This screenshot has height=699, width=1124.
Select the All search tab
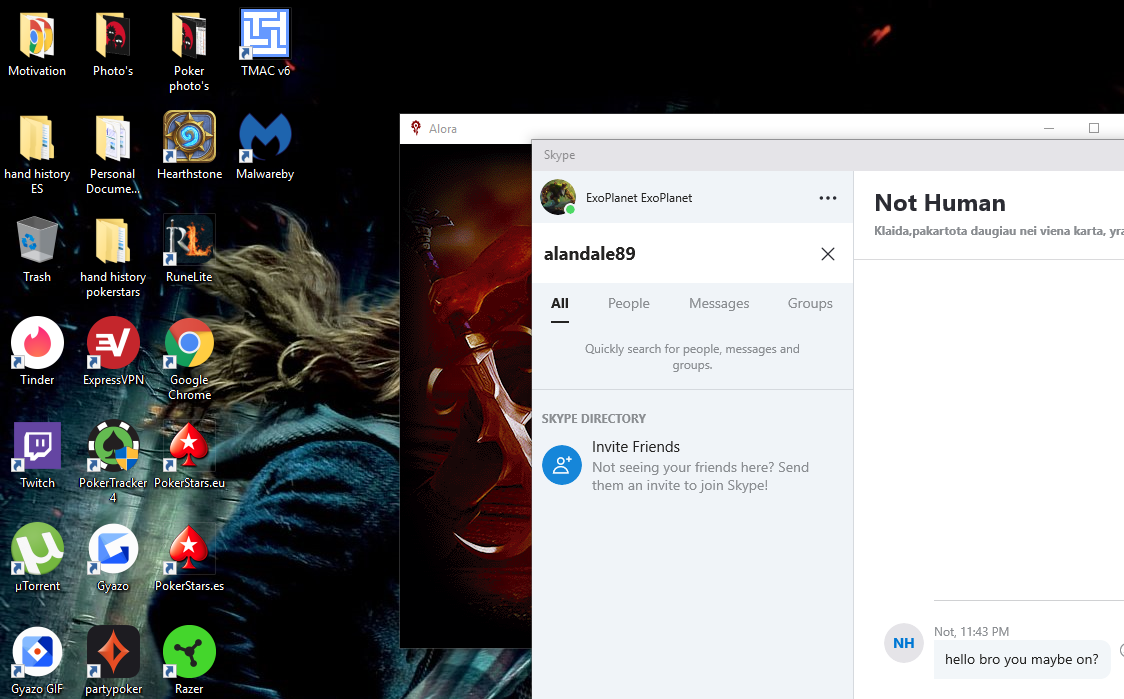(x=560, y=303)
